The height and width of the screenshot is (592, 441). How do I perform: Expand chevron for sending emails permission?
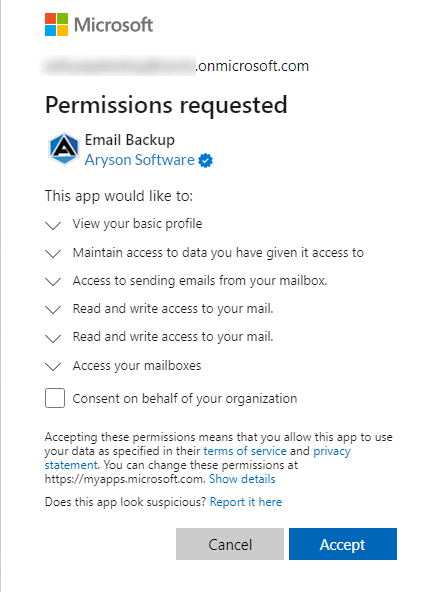[53, 282]
